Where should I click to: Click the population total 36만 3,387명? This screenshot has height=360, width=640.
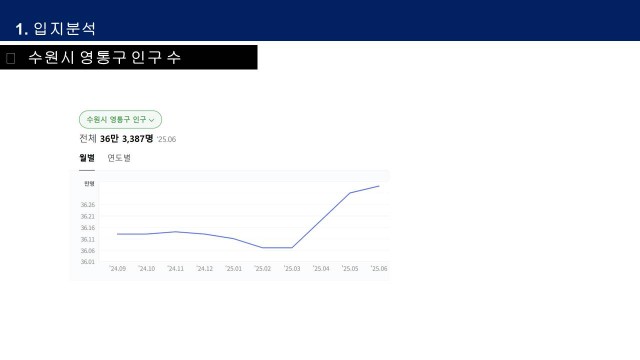[127, 139]
